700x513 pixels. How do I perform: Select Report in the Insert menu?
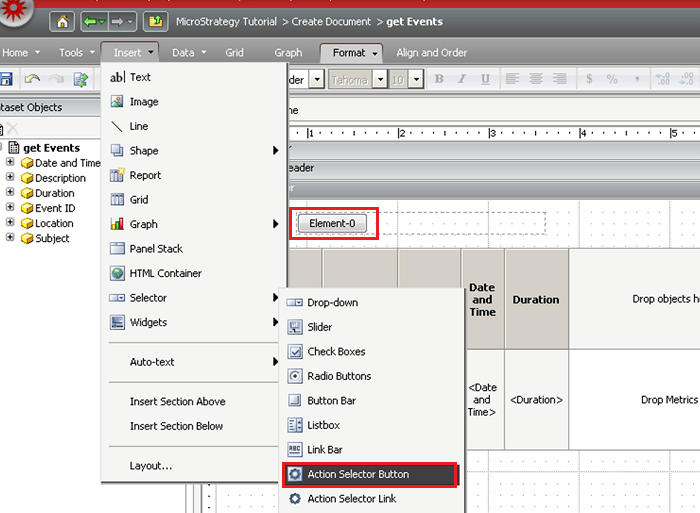[193, 175]
